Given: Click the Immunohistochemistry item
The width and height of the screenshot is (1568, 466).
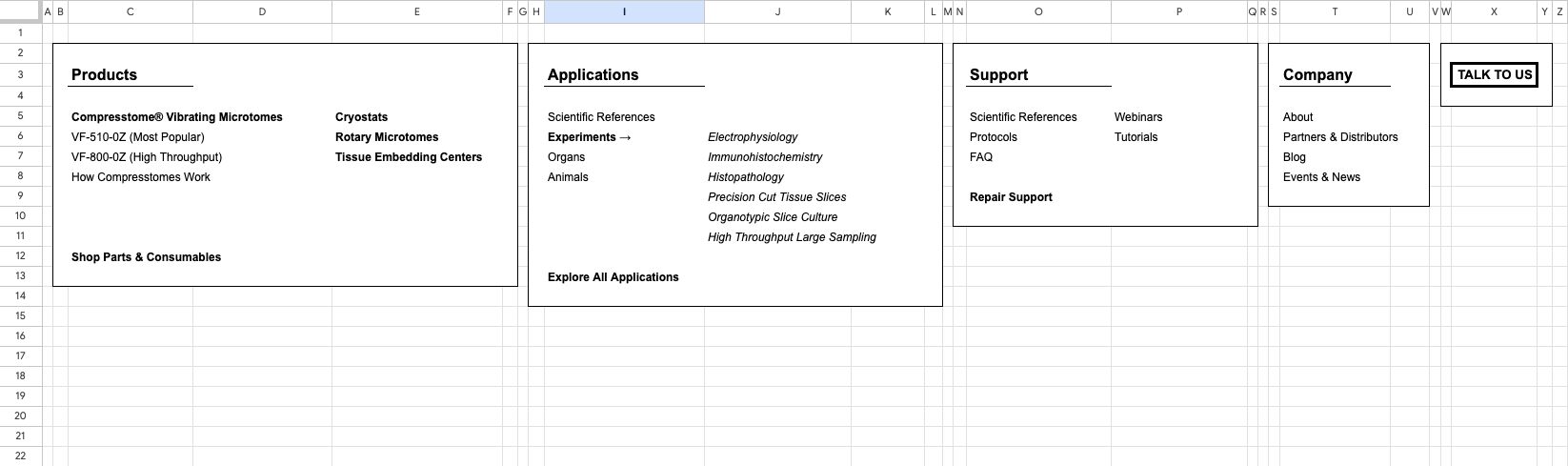Looking at the screenshot, I should coord(765,157).
